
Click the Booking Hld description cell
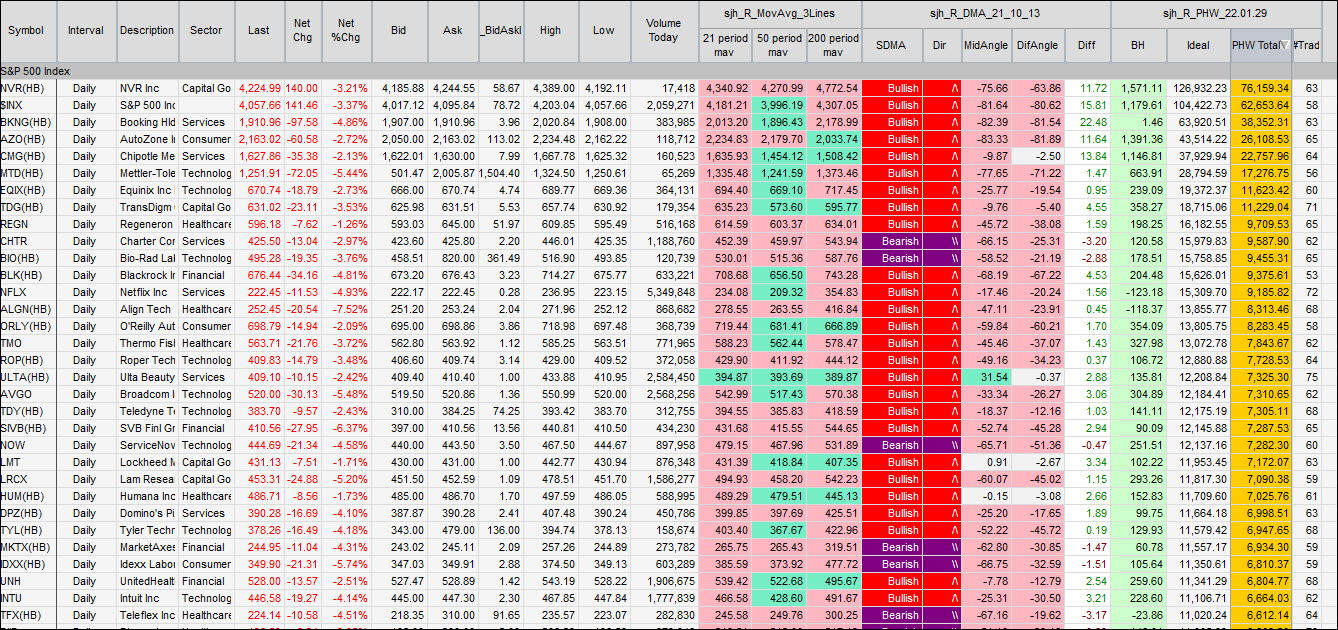[147, 122]
